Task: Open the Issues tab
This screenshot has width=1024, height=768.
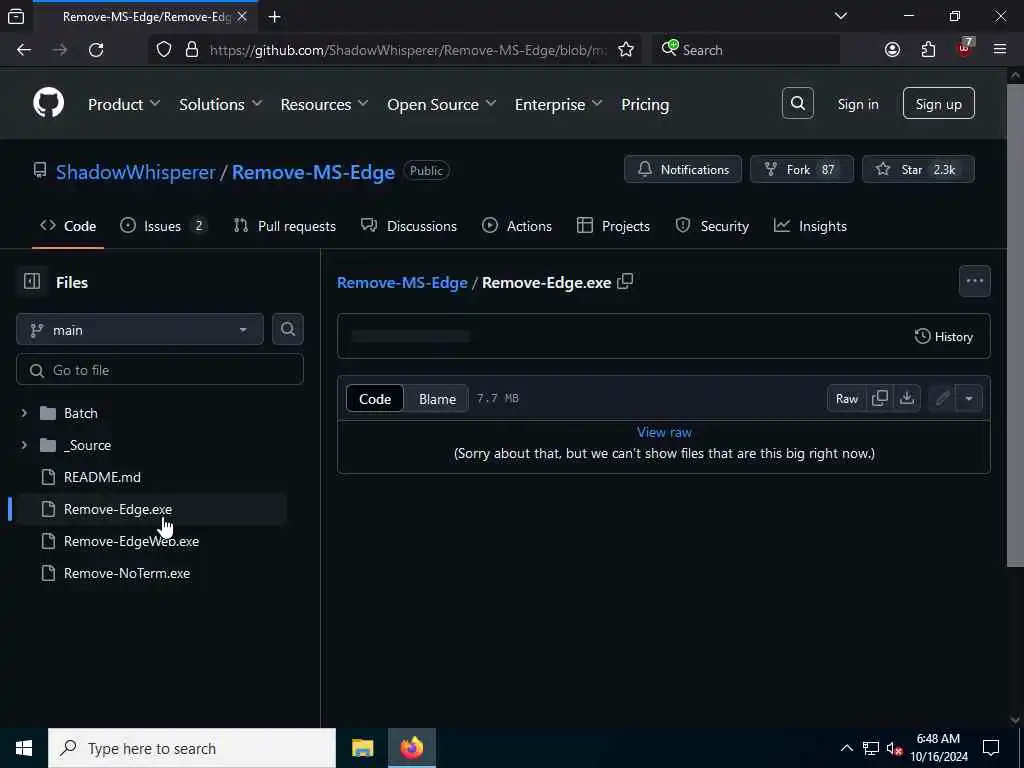Action: coord(163,226)
